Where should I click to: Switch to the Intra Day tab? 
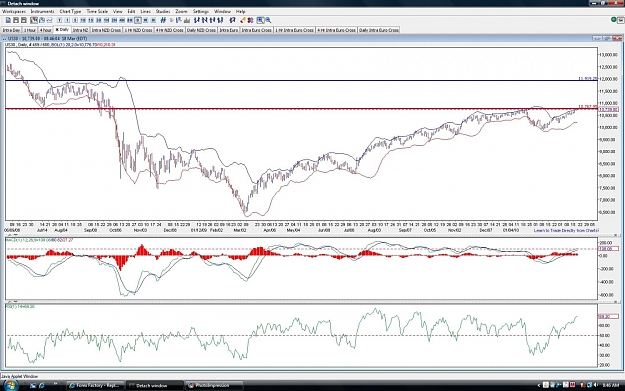tap(11, 30)
